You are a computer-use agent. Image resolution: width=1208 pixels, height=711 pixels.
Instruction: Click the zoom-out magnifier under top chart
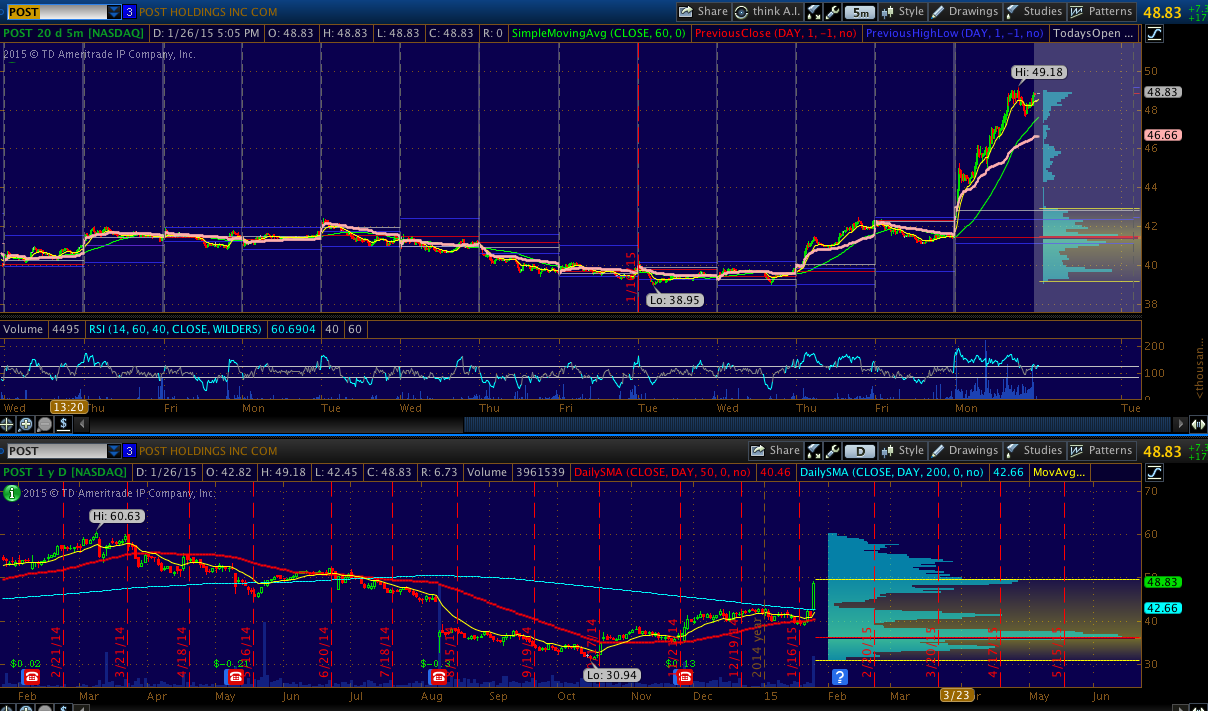[44, 424]
